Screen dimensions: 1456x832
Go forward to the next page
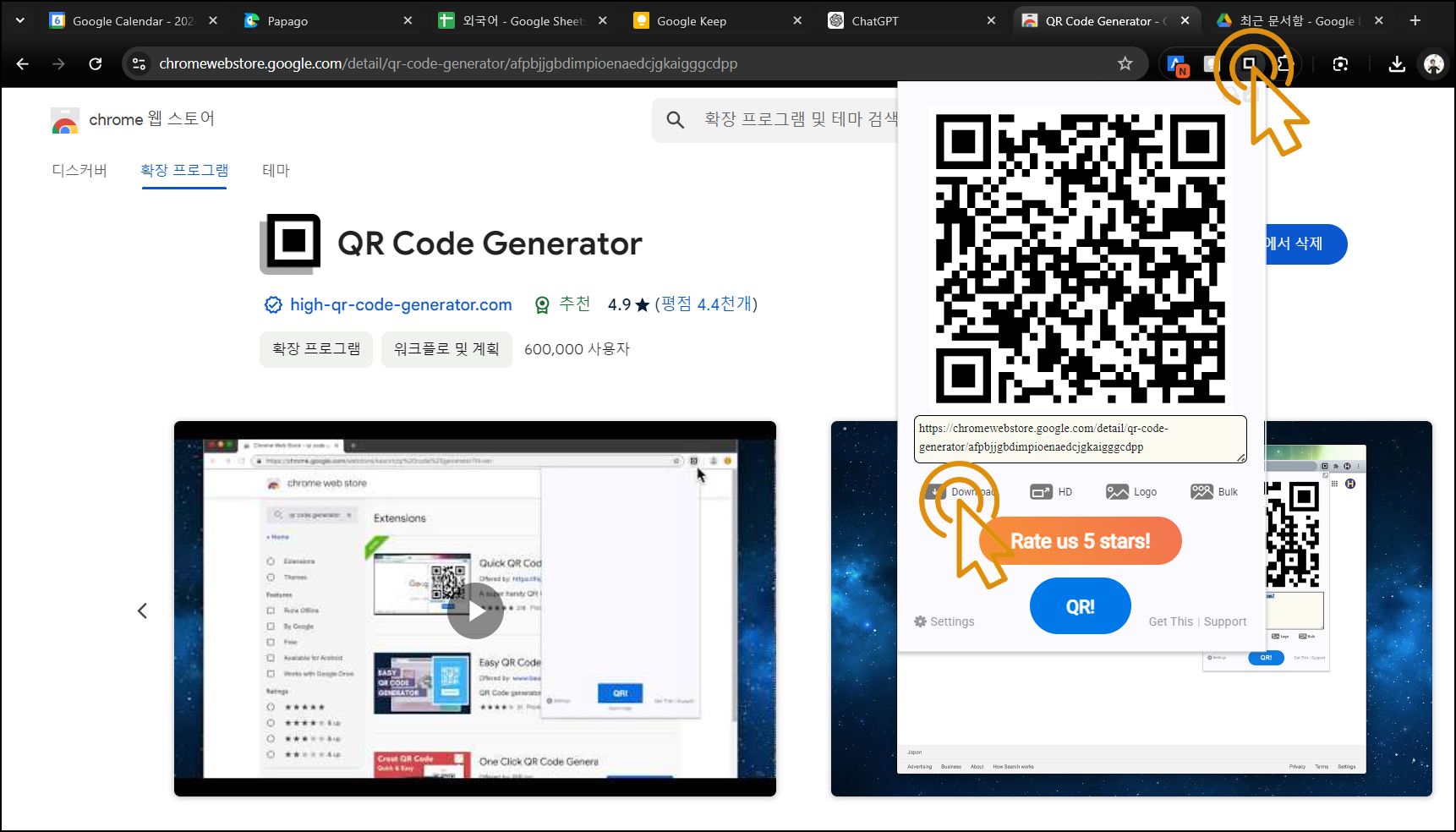click(x=58, y=63)
